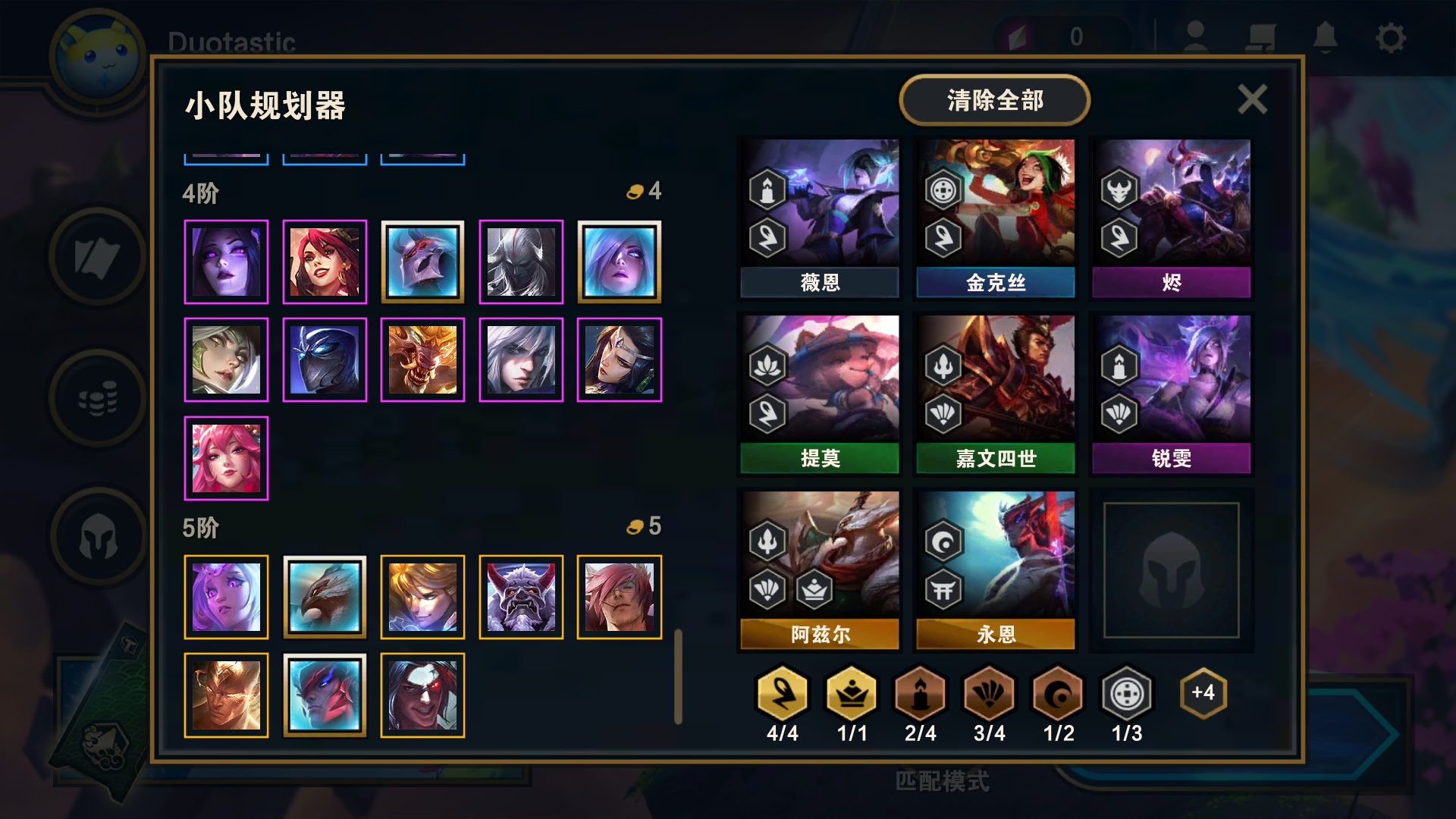Screen dimensions: 1456x819
Task: Click the gold 4/4 trait icon
Action: pyautogui.click(x=783, y=693)
